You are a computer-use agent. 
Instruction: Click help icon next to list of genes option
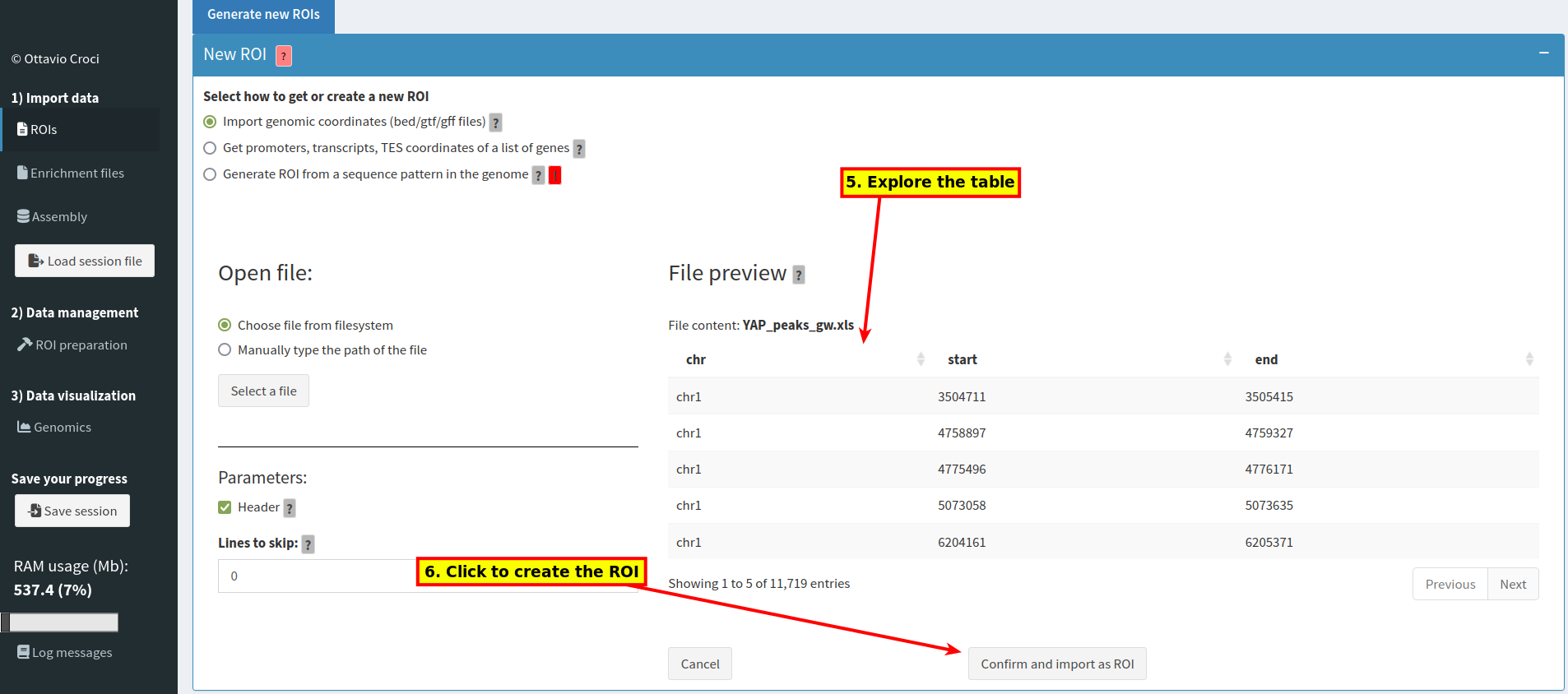click(x=579, y=149)
